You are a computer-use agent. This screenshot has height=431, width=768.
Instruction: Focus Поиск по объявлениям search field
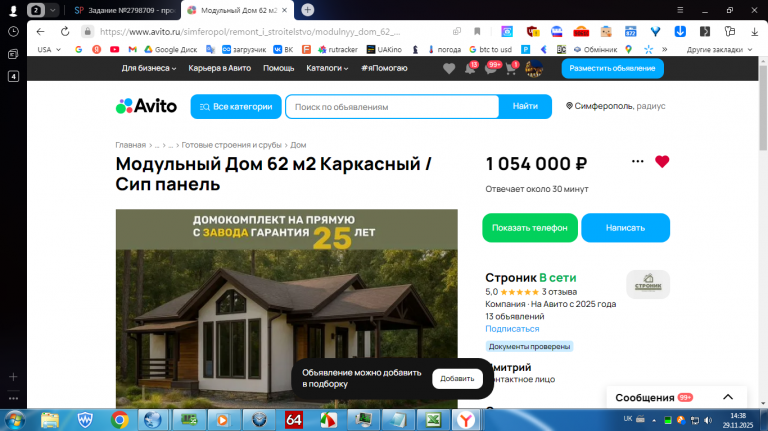pos(392,107)
